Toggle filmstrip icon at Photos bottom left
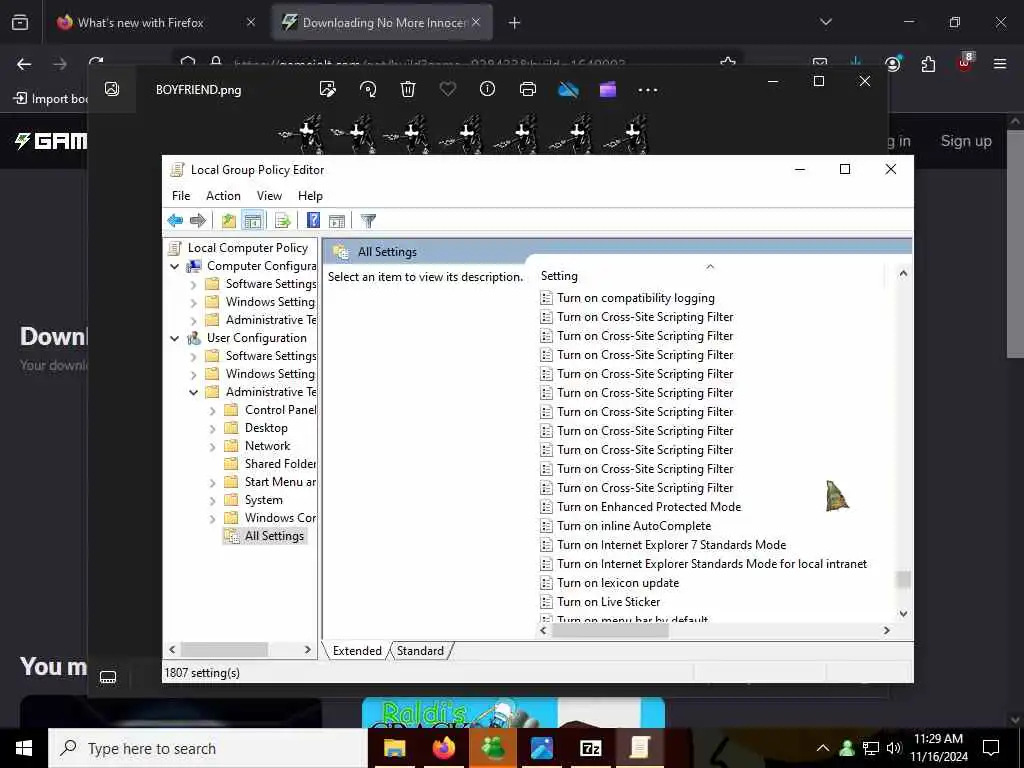The width and height of the screenshot is (1024, 768). [x=108, y=677]
